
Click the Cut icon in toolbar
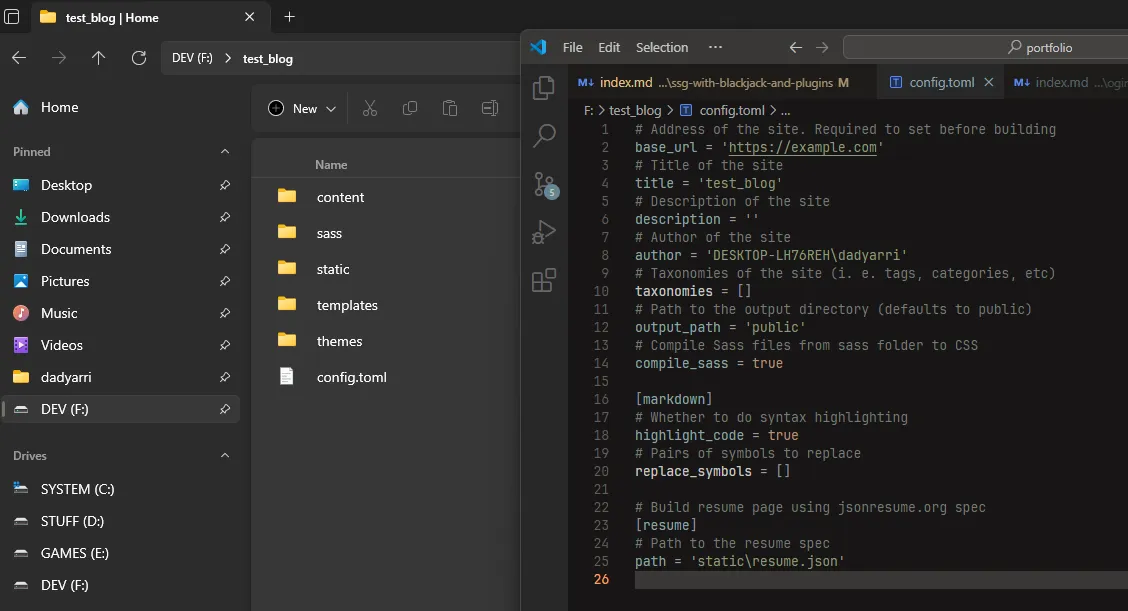(x=370, y=108)
